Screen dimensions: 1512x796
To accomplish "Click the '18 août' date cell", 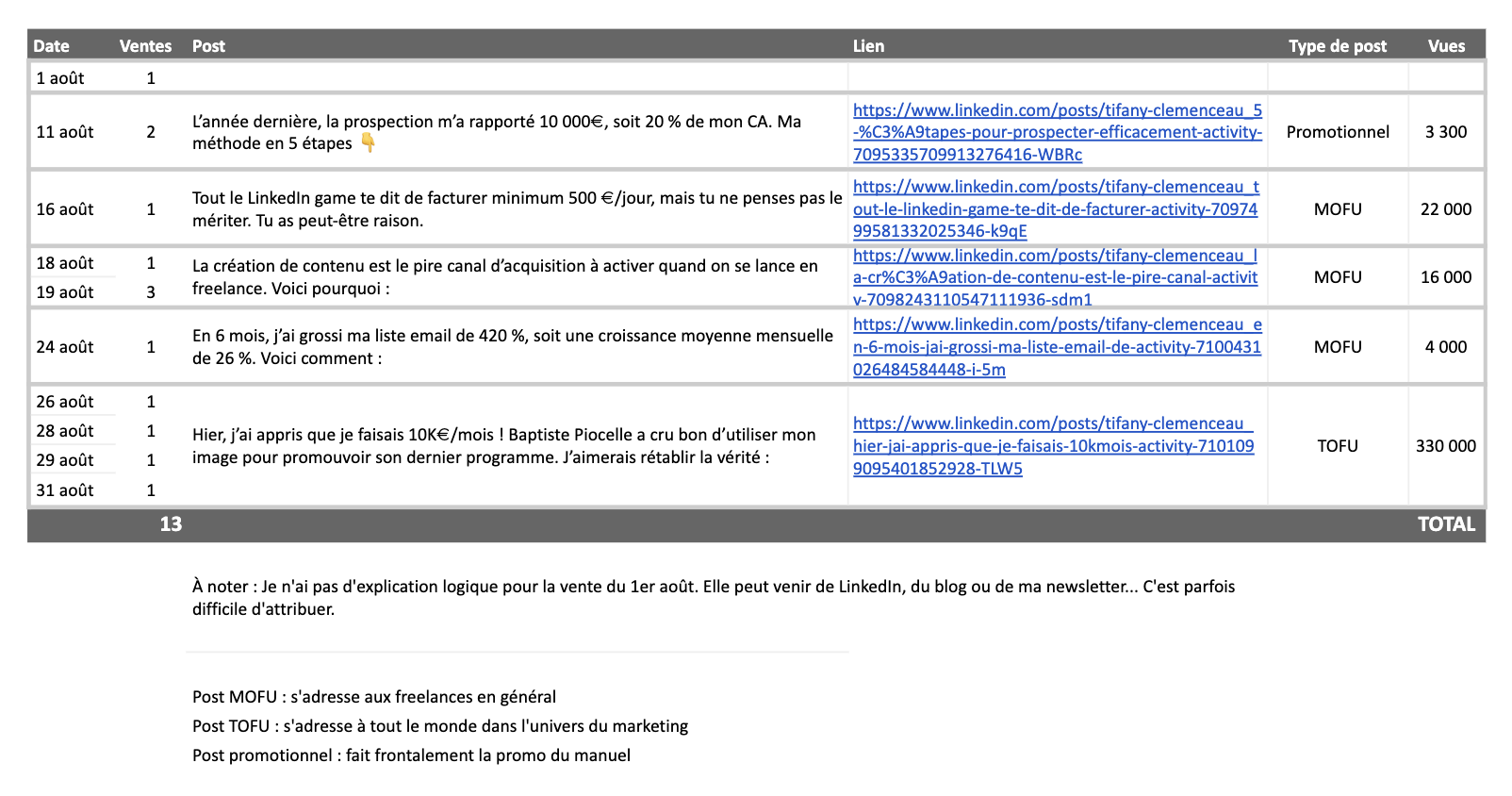I will coord(65,263).
